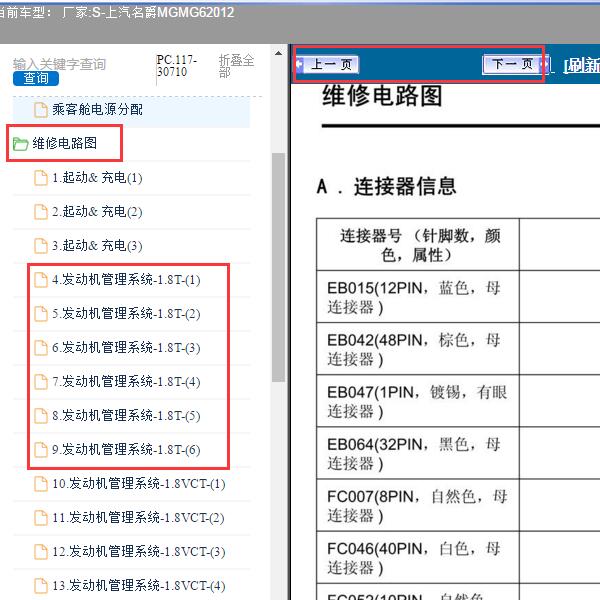Click table cell FC007(8PIN，自然色，母连接器)

[x=417, y=505]
